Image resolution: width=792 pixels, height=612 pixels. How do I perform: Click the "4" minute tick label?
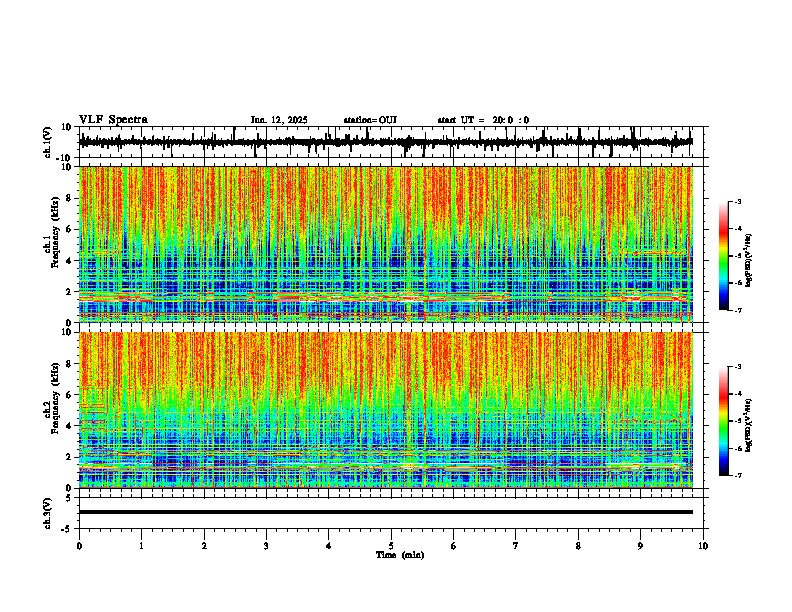click(x=329, y=546)
